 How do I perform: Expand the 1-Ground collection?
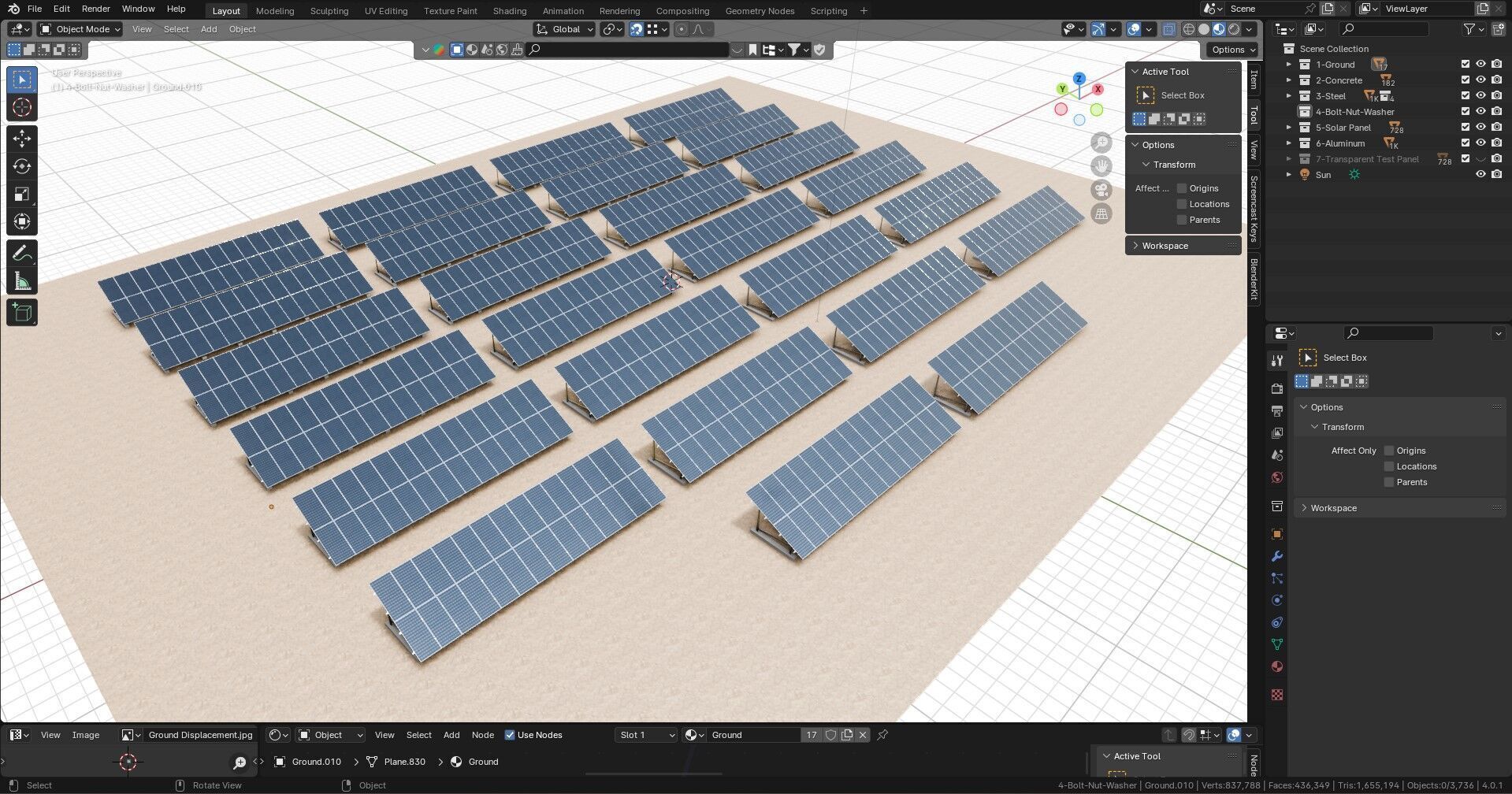[1289, 65]
